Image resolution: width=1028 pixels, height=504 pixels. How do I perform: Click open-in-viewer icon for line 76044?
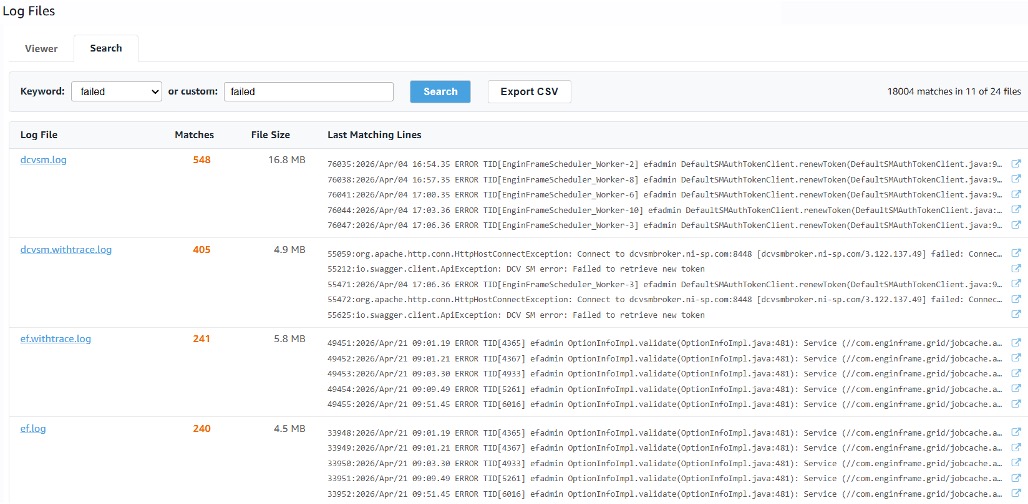(x=1017, y=210)
